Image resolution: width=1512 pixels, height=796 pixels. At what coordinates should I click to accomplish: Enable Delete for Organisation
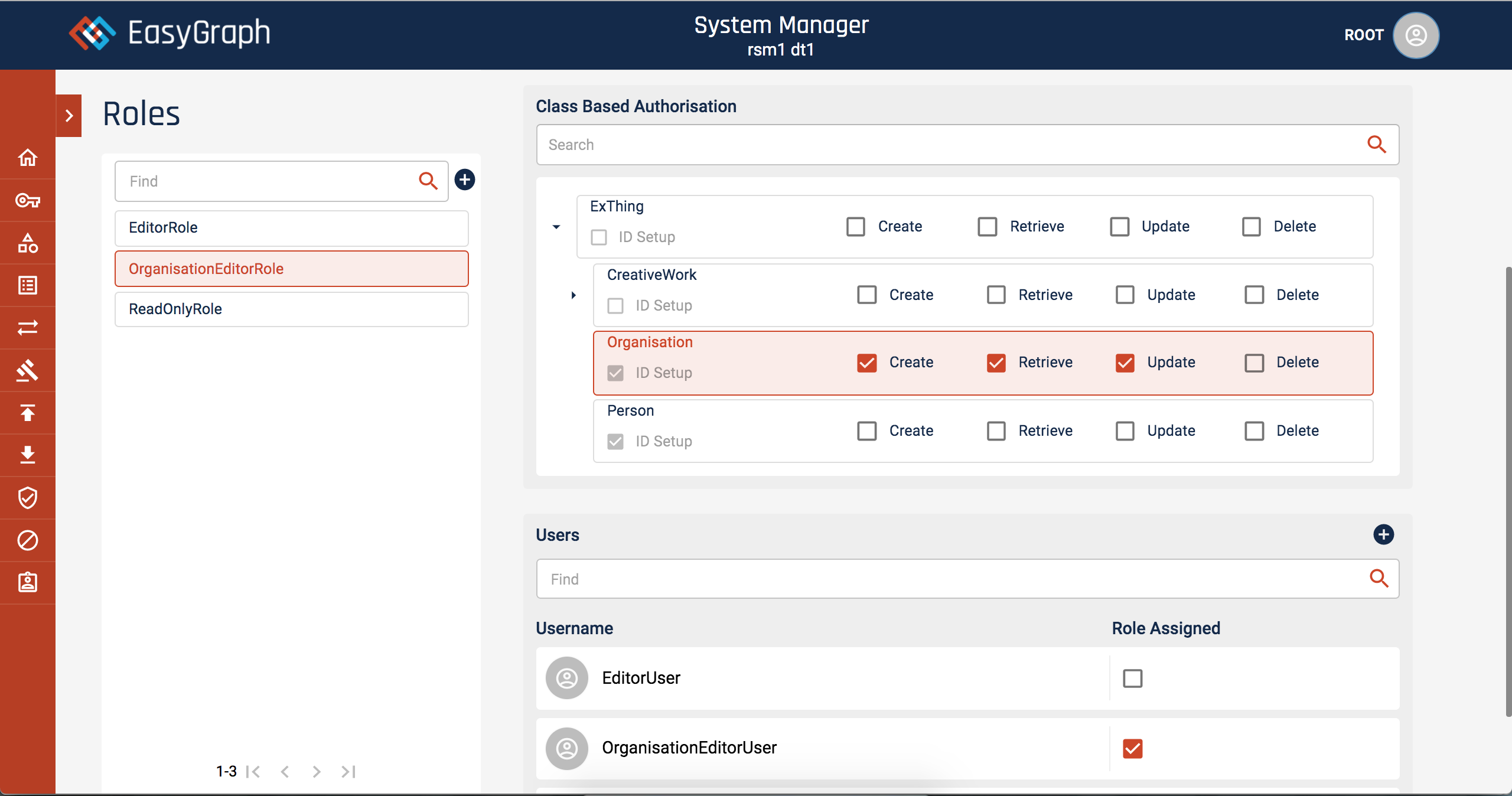click(x=1254, y=363)
